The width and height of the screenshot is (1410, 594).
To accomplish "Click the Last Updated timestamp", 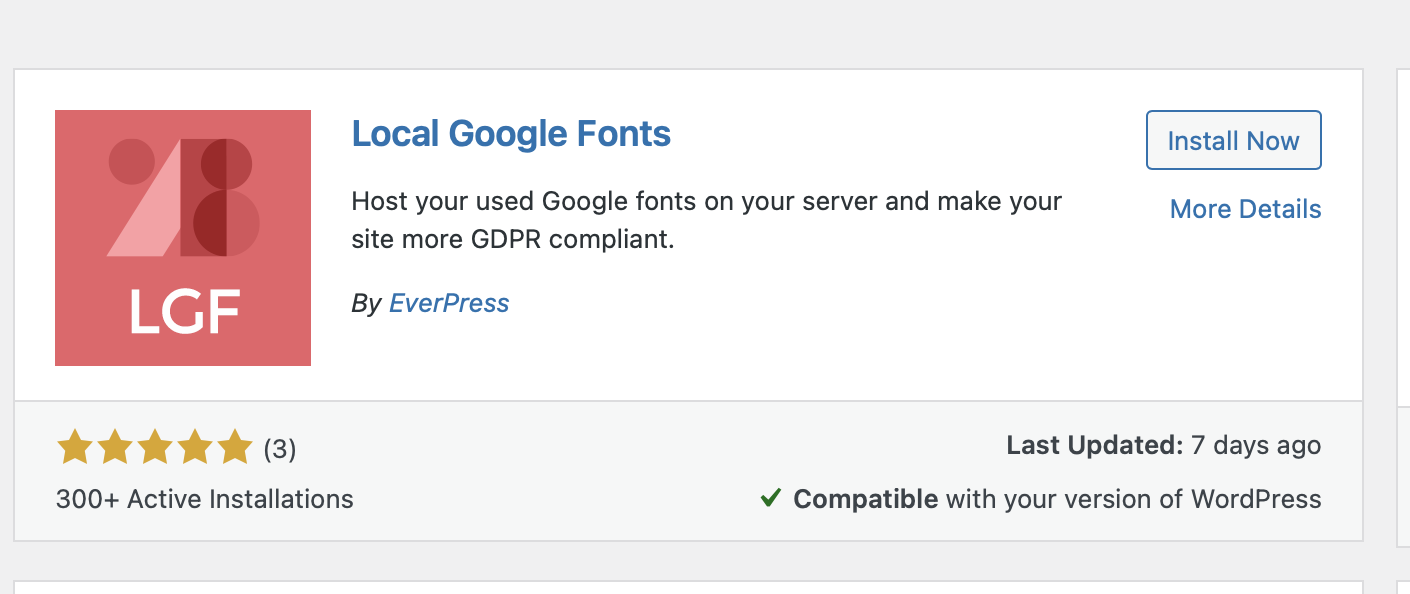I will (x=1164, y=445).
